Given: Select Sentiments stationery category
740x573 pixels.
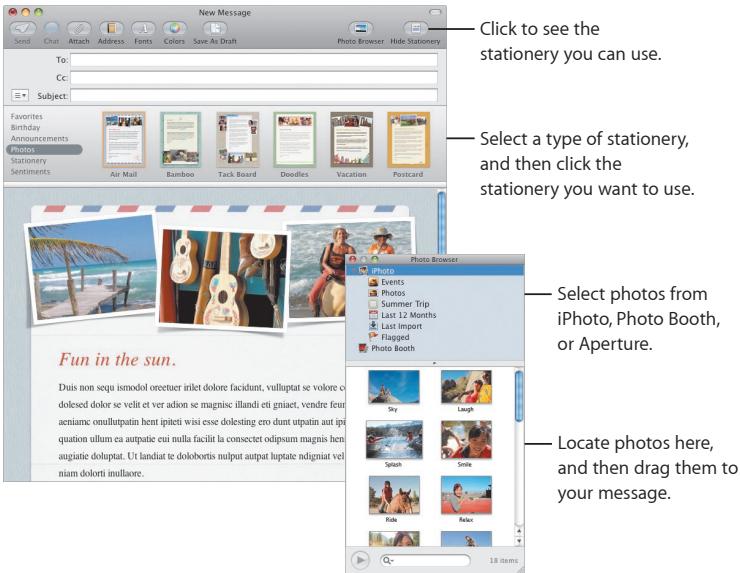Looking at the screenshot, I should [x=30, y=171].
